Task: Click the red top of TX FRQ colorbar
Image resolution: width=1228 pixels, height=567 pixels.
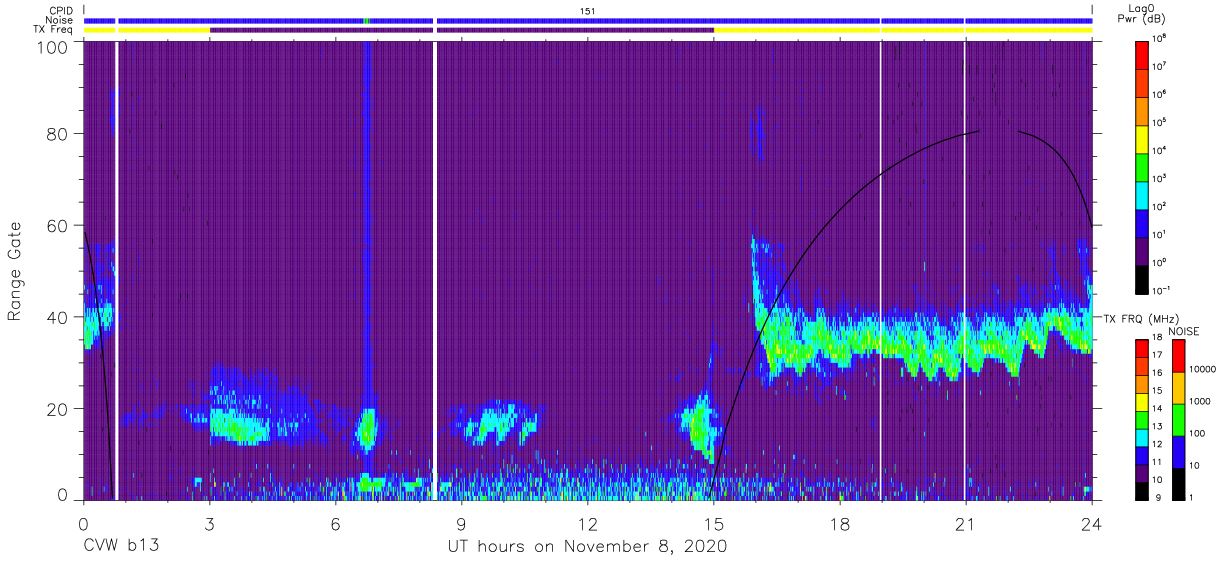Action: tap(1142, 348)
